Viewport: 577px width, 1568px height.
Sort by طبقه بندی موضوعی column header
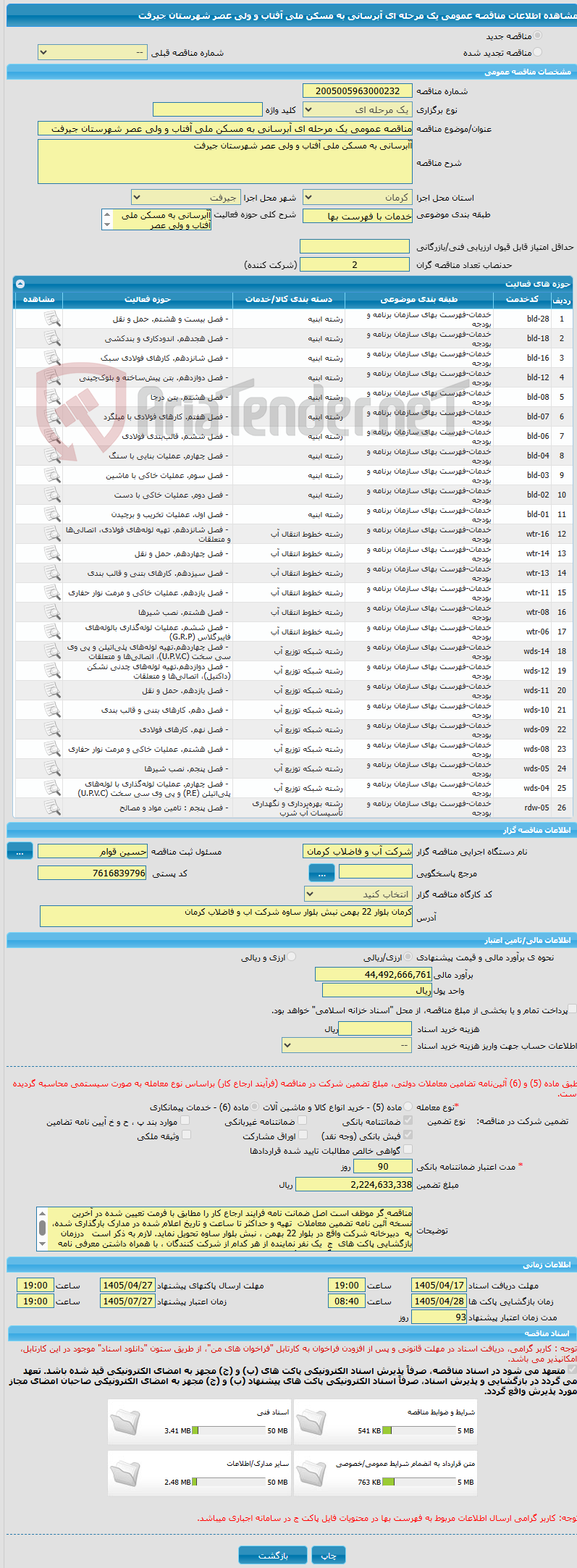[x=419, y=299]
